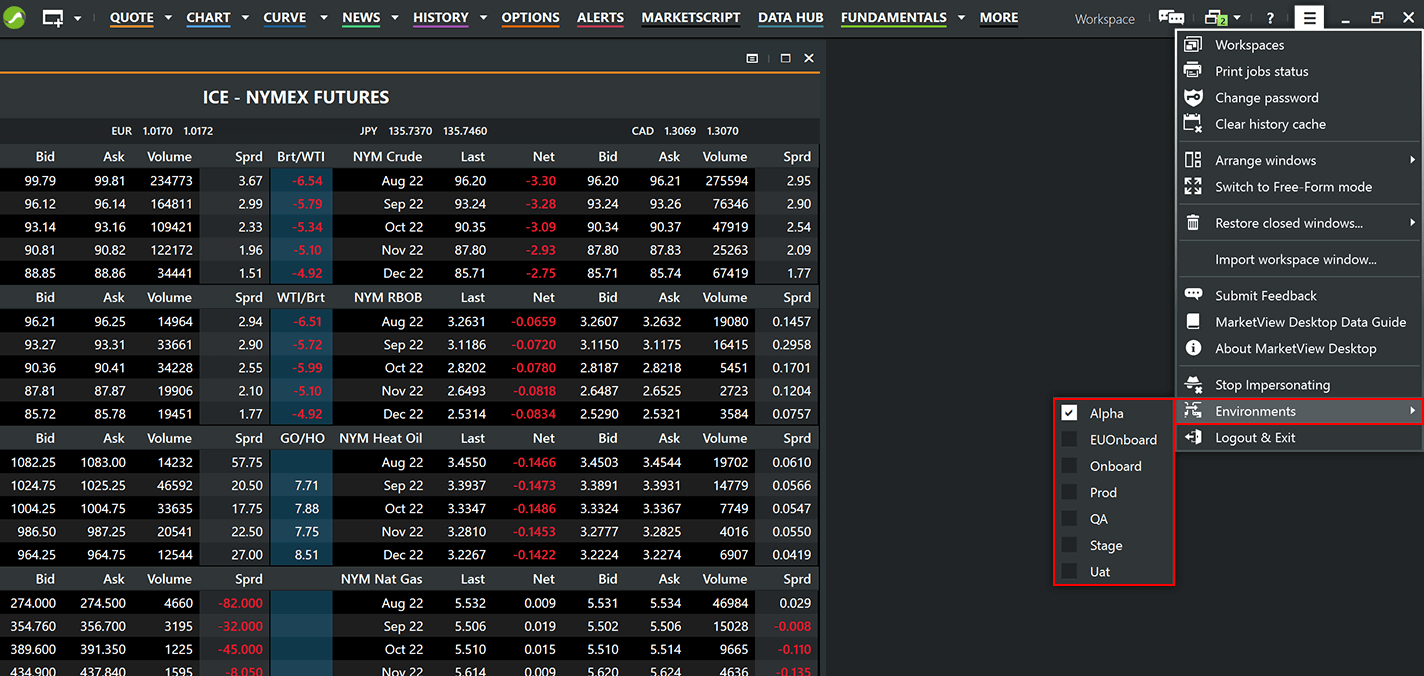Viewport: 1424px width, 676px height.
Task: Click the new window icon
Action: click(53, 18)
